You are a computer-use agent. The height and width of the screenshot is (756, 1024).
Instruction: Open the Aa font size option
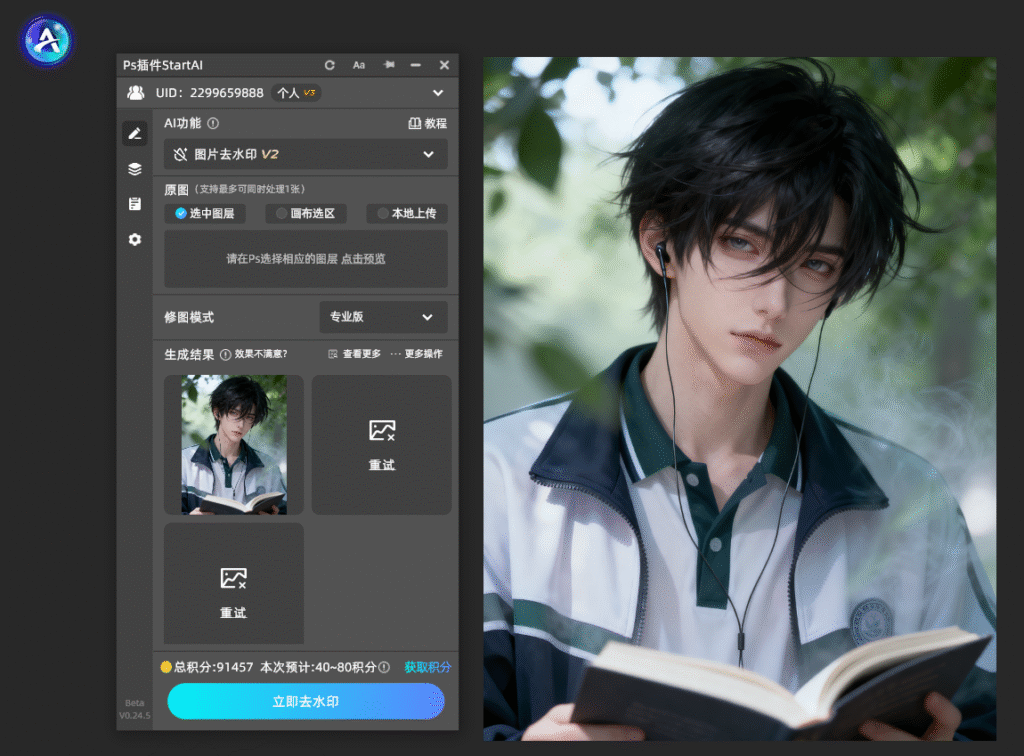359,65
